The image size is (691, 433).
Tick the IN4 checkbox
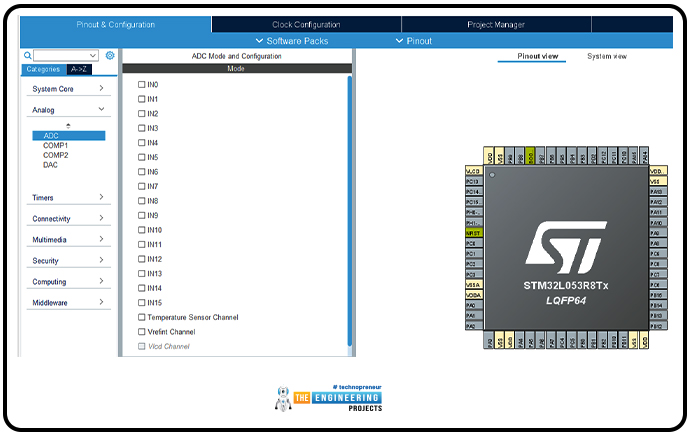(141, 142)
